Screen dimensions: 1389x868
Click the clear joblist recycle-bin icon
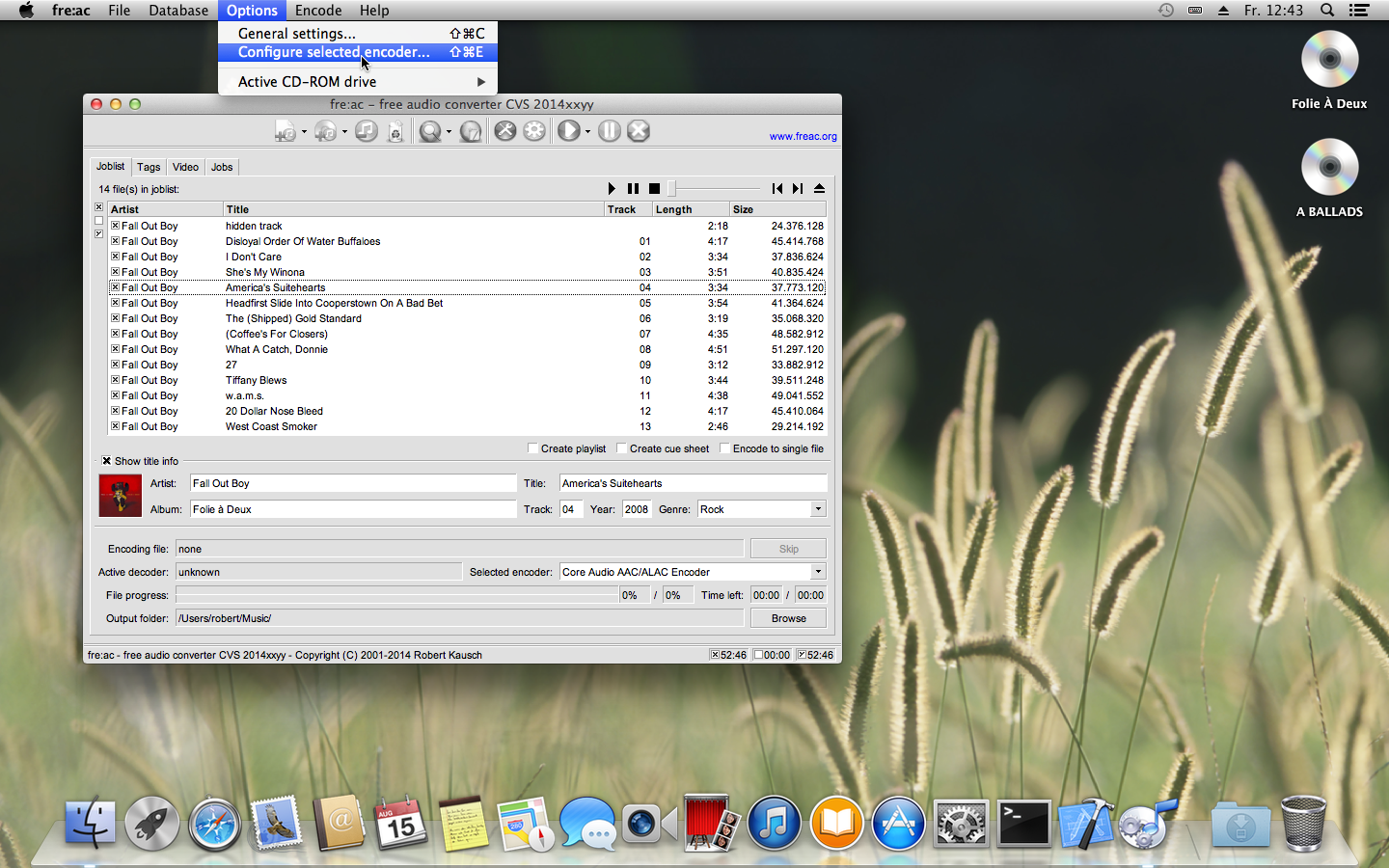pos(395,131)
